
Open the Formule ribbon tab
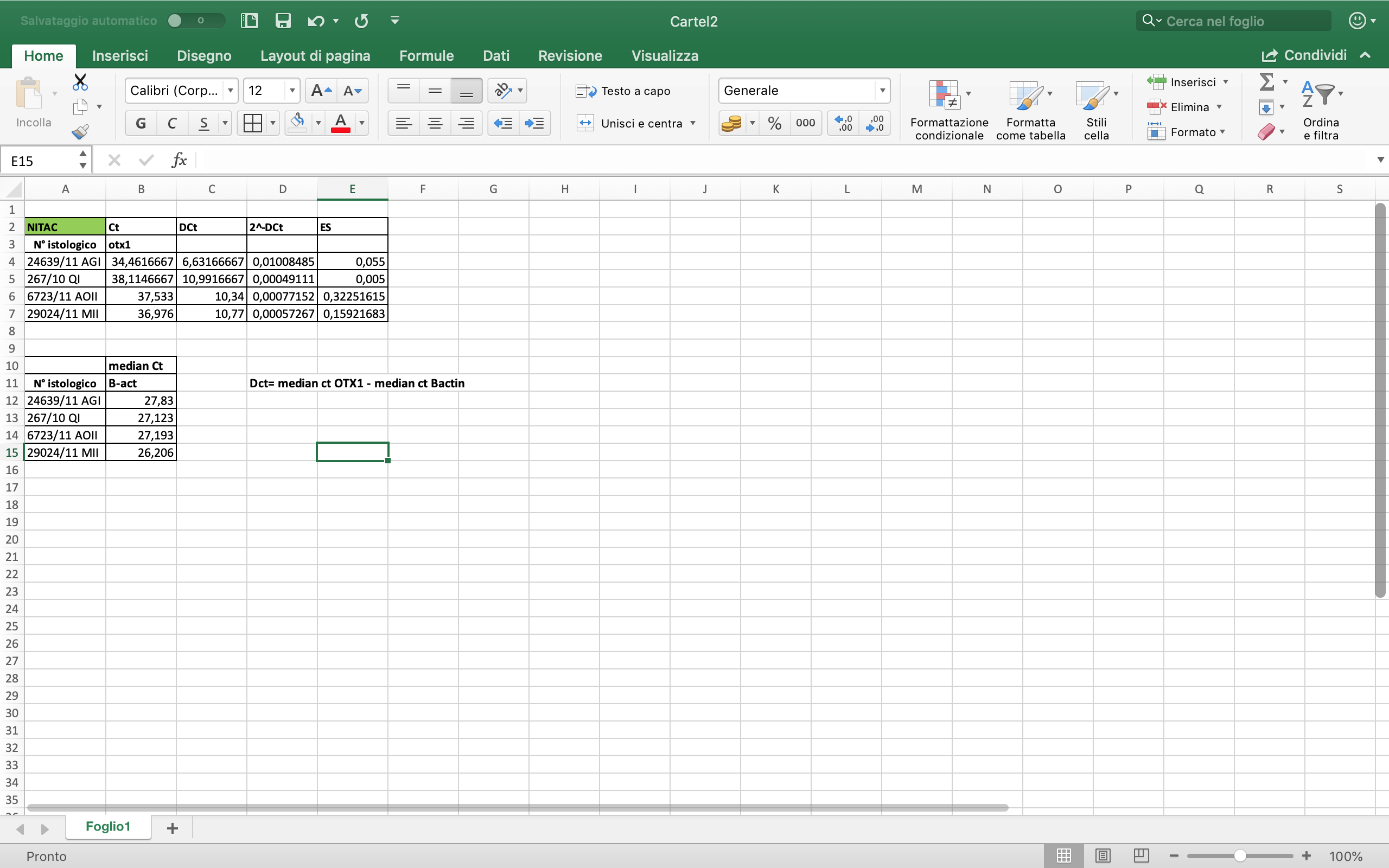click(x=426, y=56)
